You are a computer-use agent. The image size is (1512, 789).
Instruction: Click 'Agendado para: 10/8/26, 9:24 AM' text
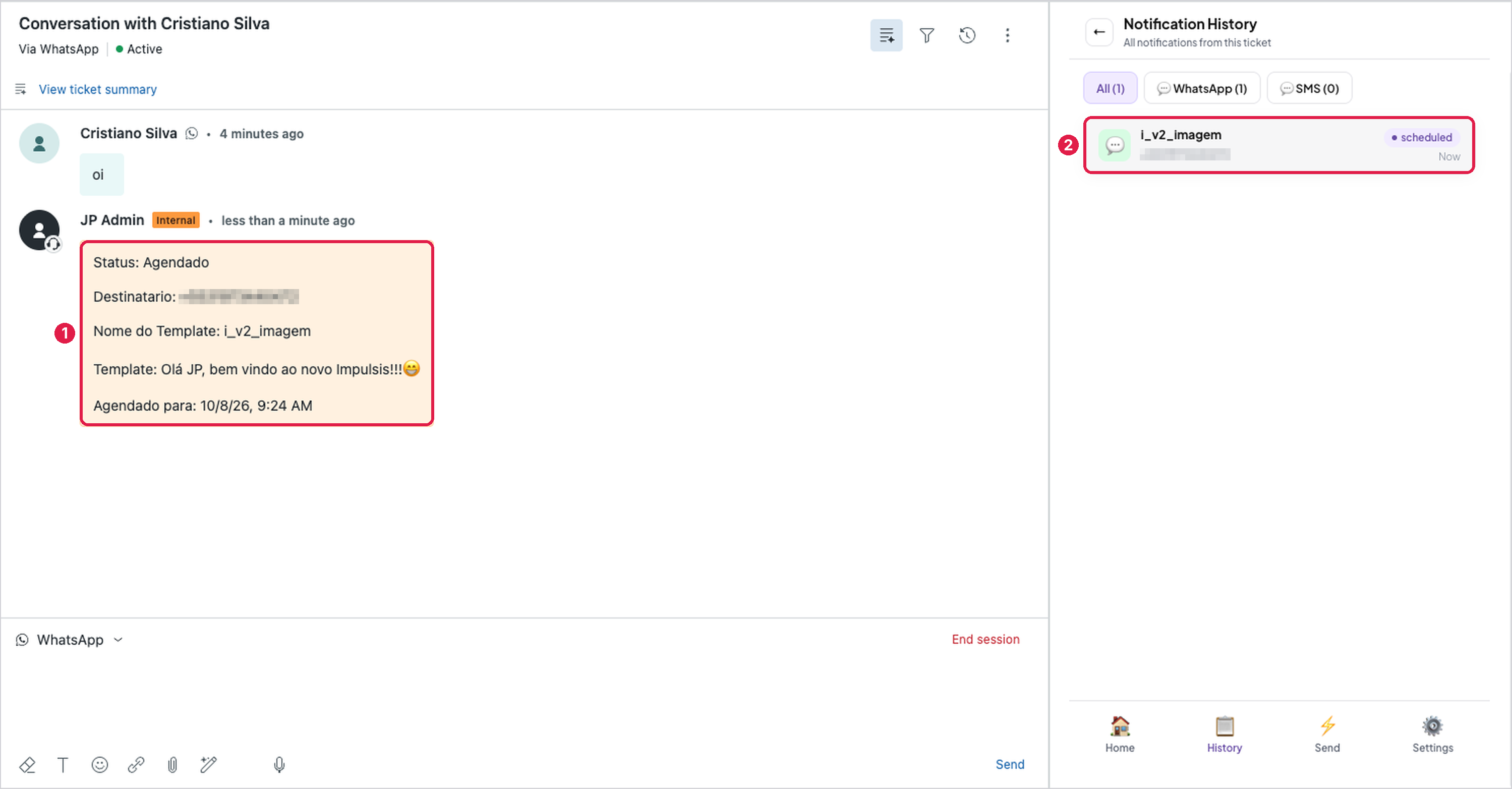coord(203,406)
